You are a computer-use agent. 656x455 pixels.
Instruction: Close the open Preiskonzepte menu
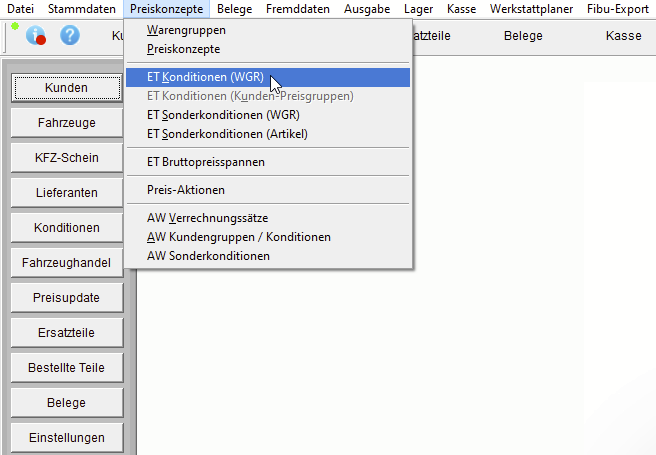point(167,9)
